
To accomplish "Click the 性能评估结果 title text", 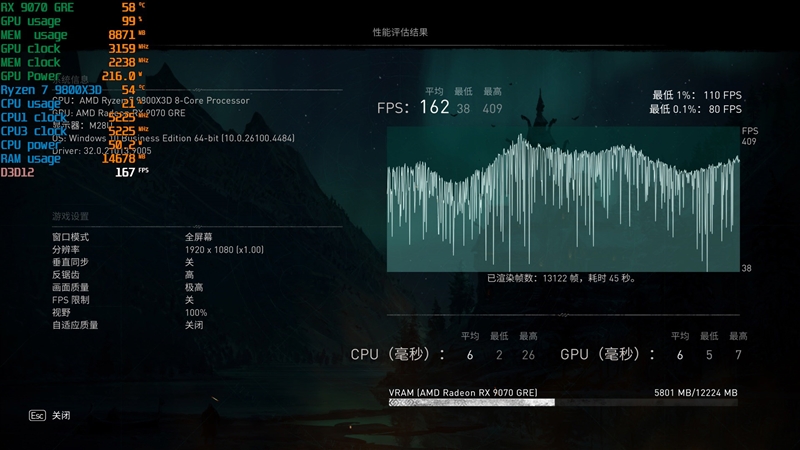I will (x=400, y=32).
